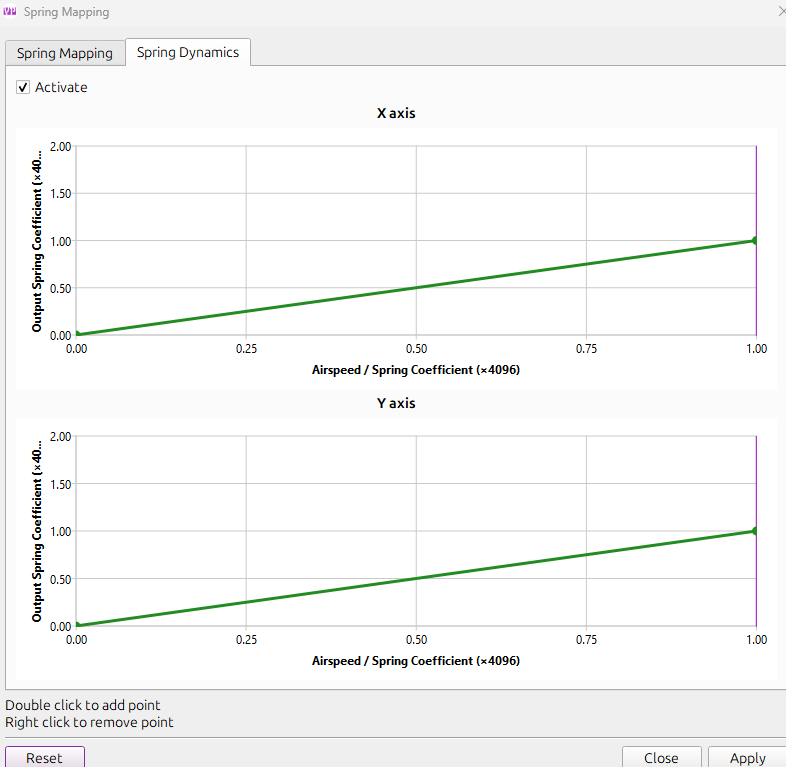Close the Spring Mapping window
Image resolution: width=786 pixels, height=767 pixels.
click(x=781, y=11)
